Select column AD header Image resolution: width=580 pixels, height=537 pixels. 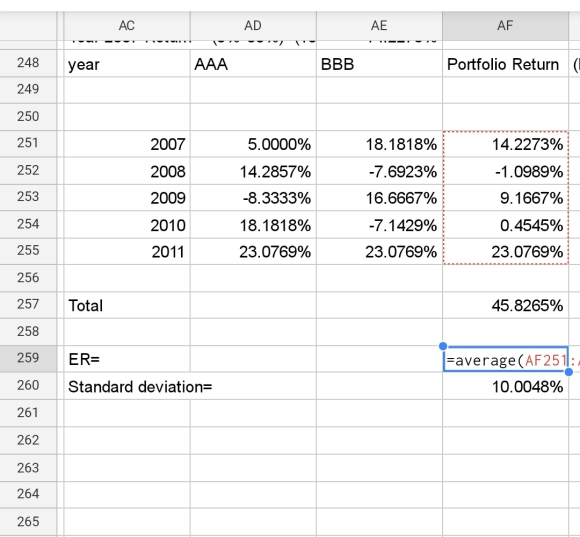point(253,26)
